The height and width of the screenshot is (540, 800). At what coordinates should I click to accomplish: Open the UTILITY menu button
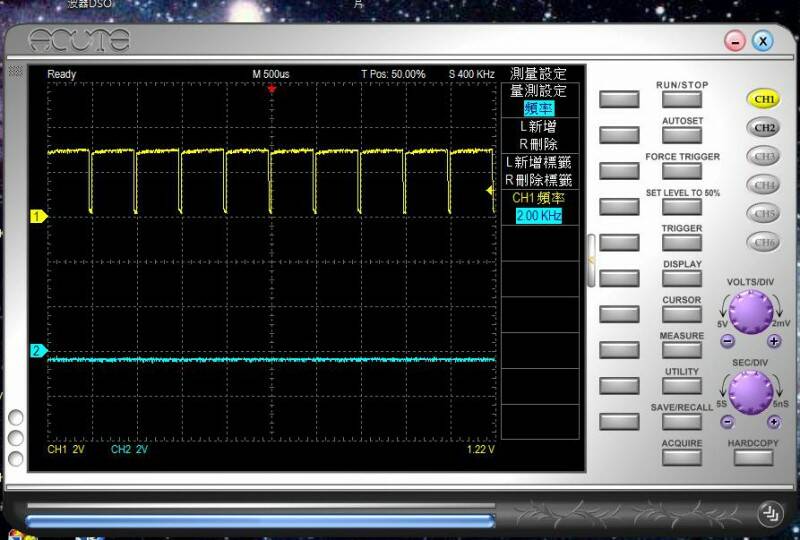click(682, 385)
